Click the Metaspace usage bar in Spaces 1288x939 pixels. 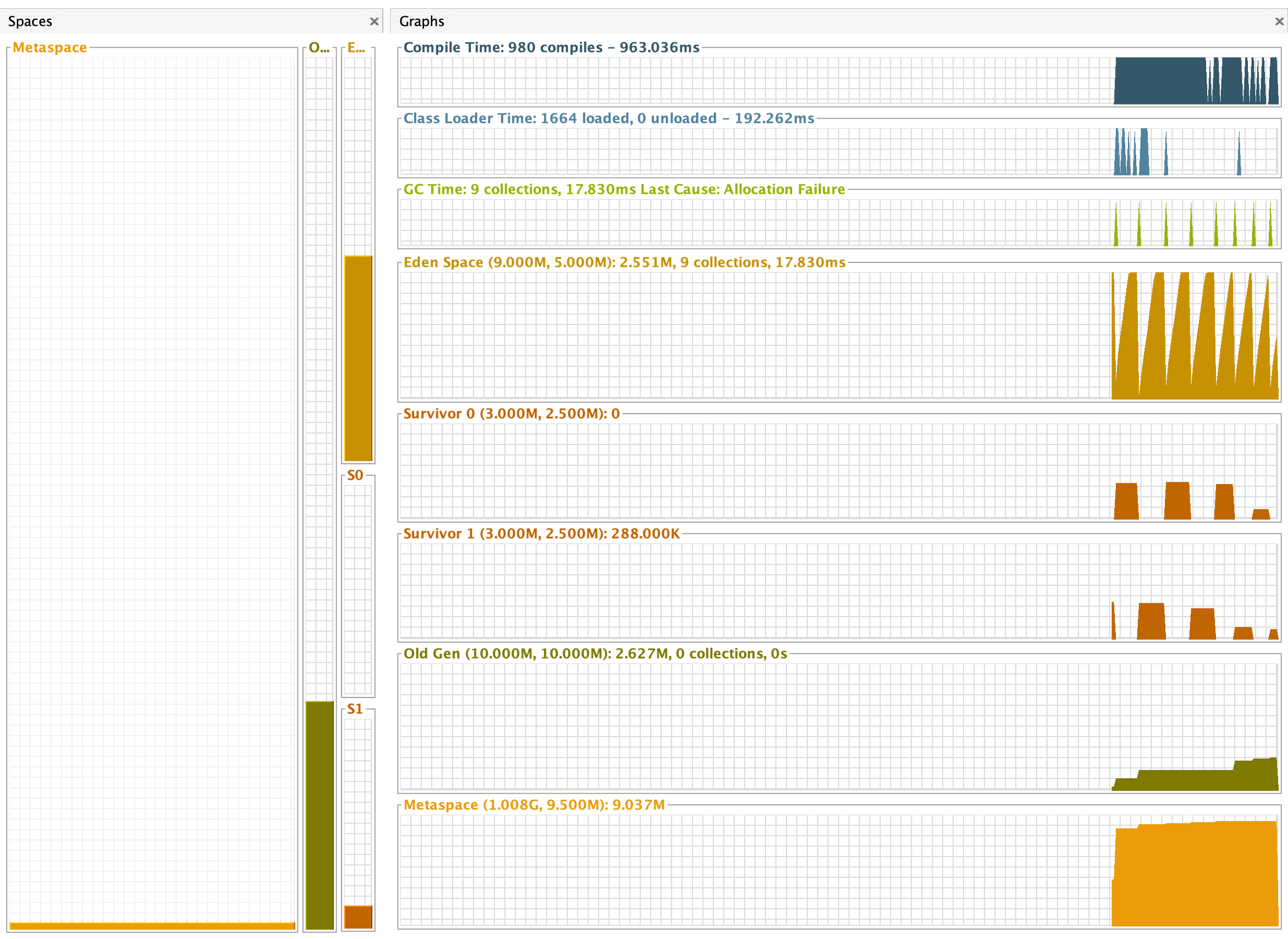click(x=152, y=926)
